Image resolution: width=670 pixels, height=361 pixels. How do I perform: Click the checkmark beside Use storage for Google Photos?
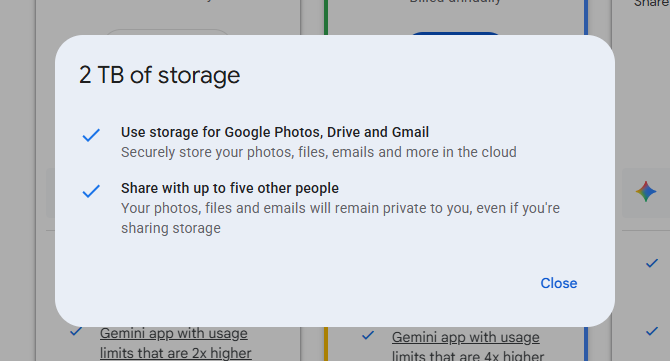point(91,135)
